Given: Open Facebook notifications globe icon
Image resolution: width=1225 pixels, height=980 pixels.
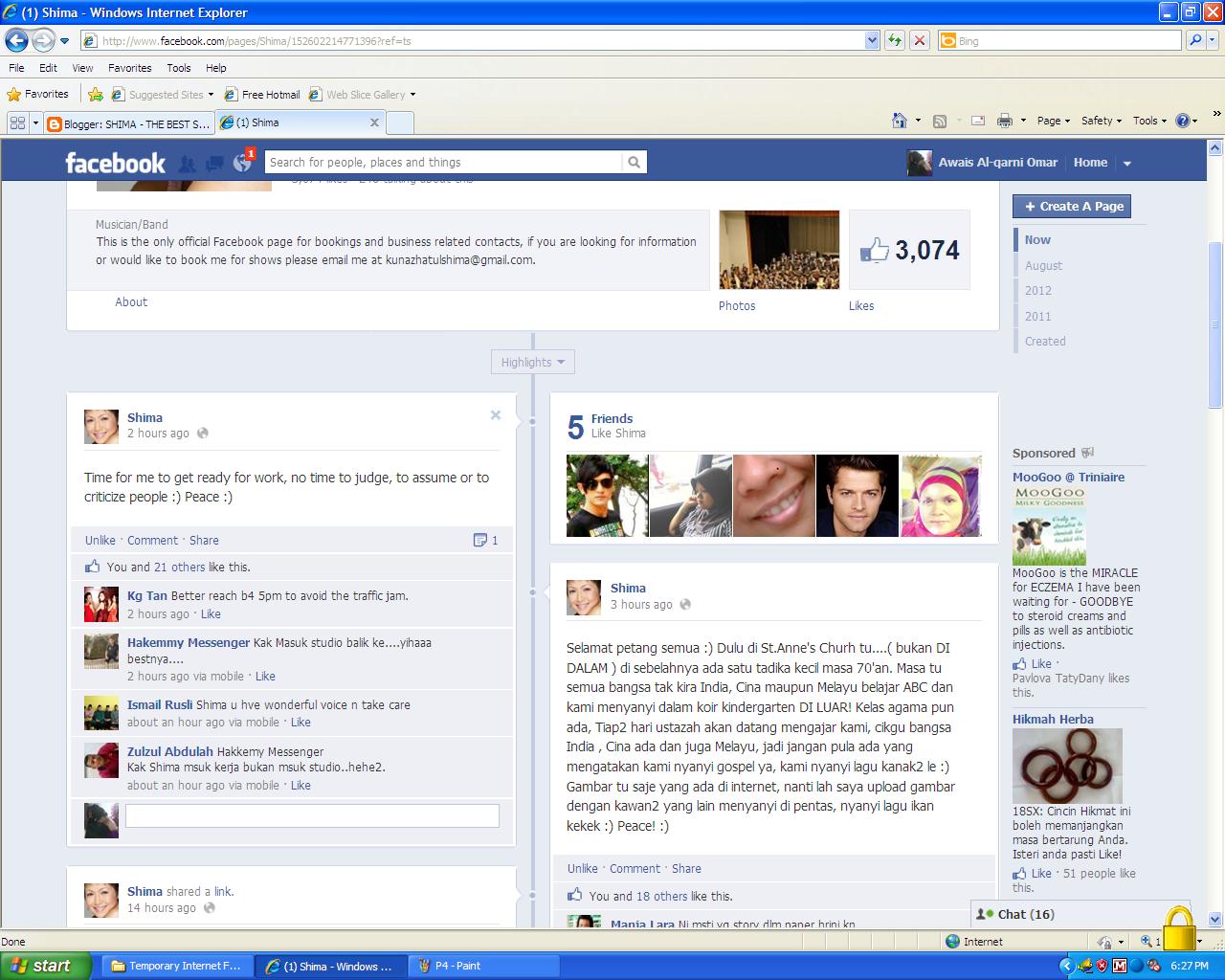Looking at the screenshot, I should 242,163.
